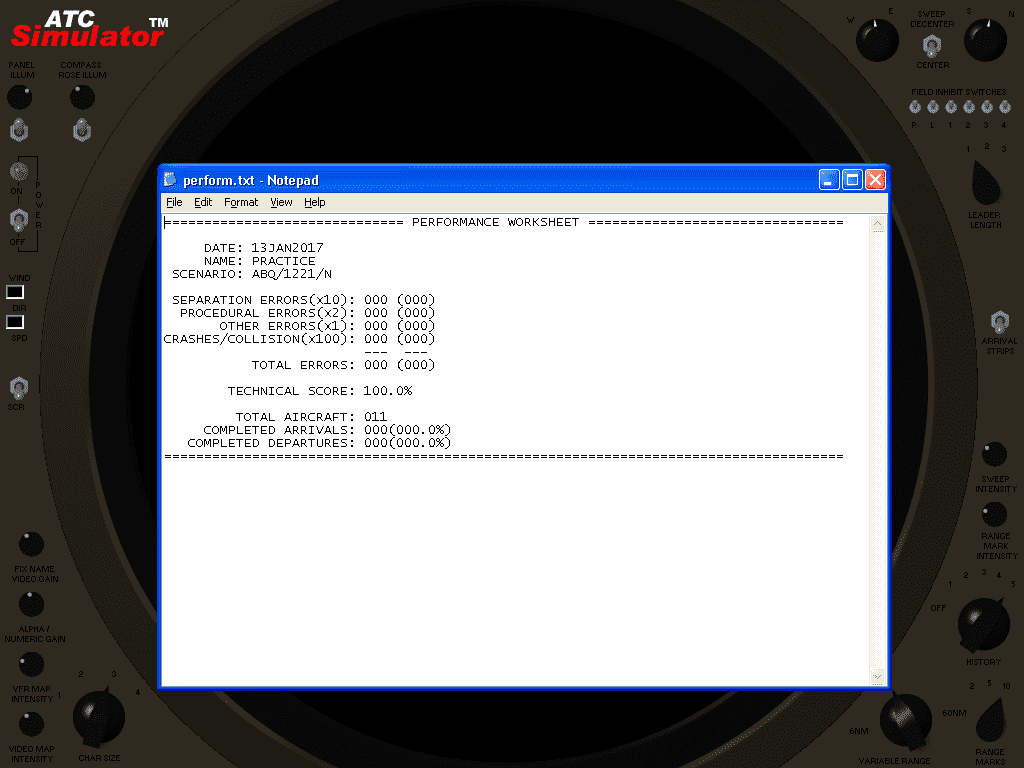
Task: Toggle the SCR switch
Action: coord(17,386)
